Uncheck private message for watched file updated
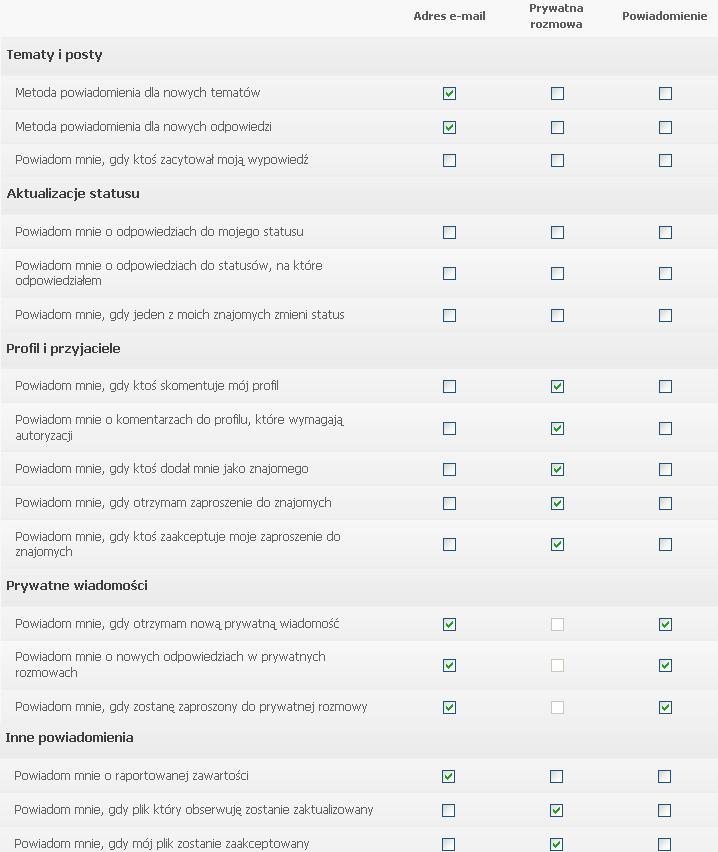The image size is (718, 852). 557,810
